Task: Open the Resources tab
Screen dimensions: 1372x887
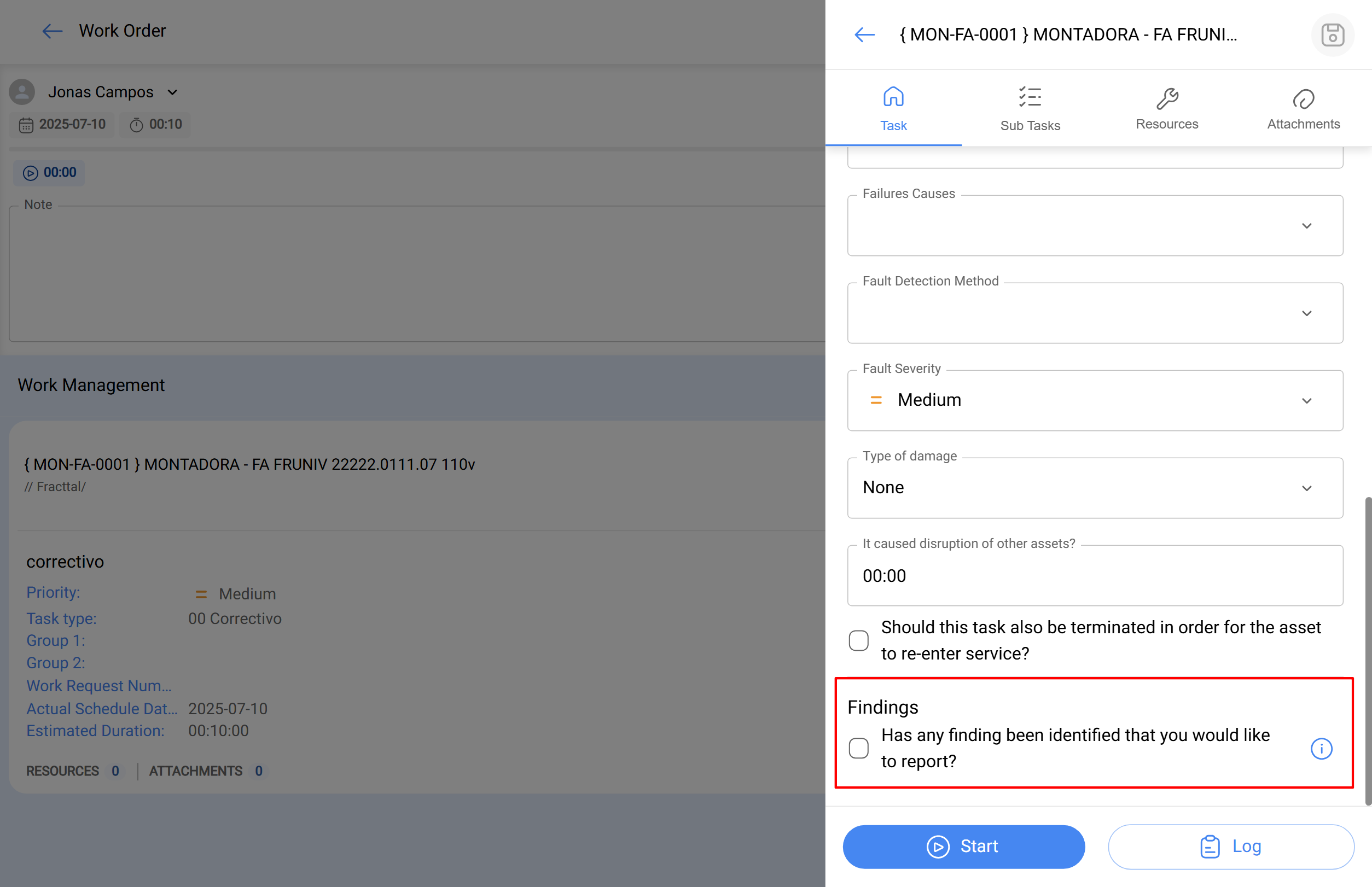Action: point(1166,109)
